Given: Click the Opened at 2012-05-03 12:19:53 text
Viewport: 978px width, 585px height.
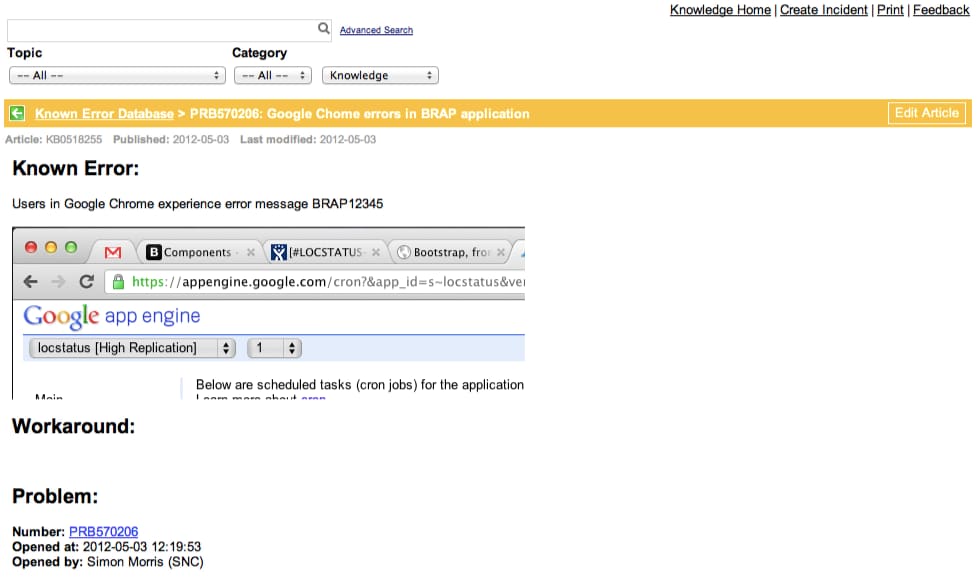Looking at the screenshot, I should [x=107, y=547].
